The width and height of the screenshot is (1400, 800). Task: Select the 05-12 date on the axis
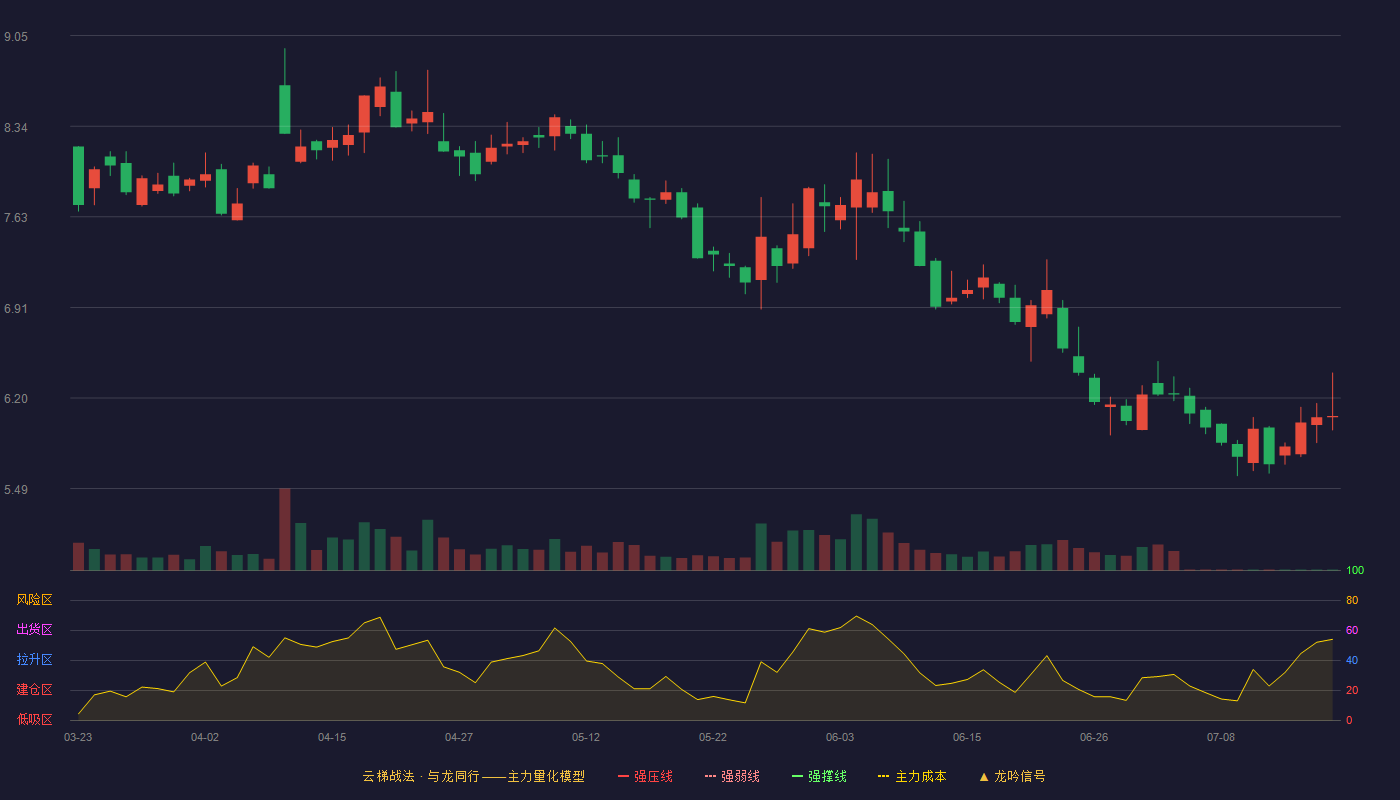point(586,737)
